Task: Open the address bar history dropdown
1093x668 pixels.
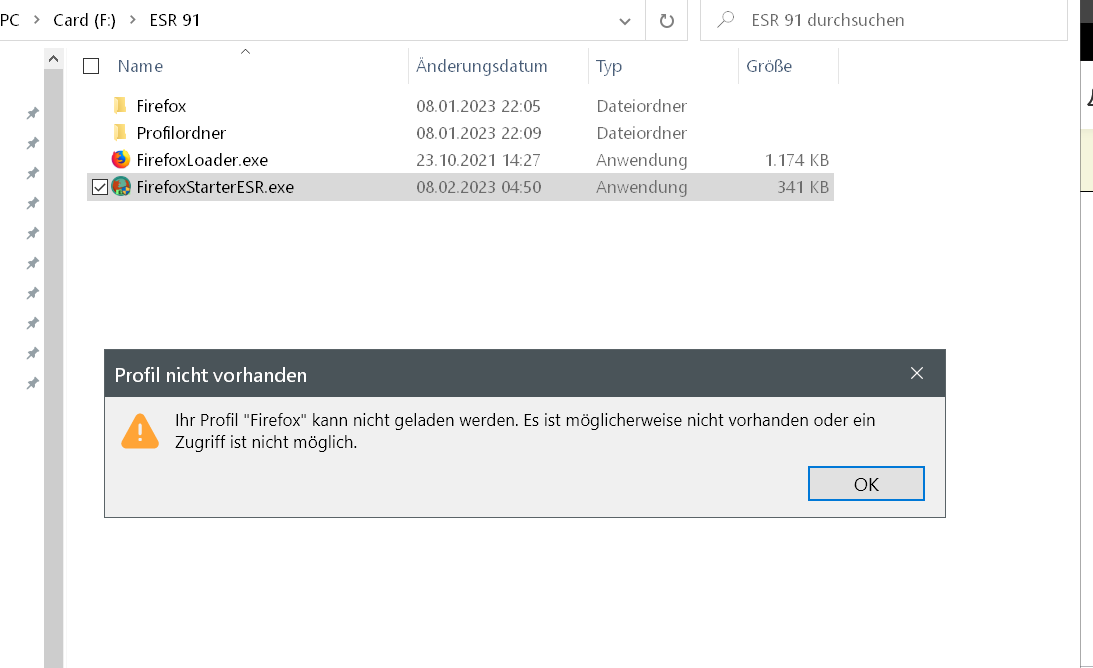Action: point(625,20)
